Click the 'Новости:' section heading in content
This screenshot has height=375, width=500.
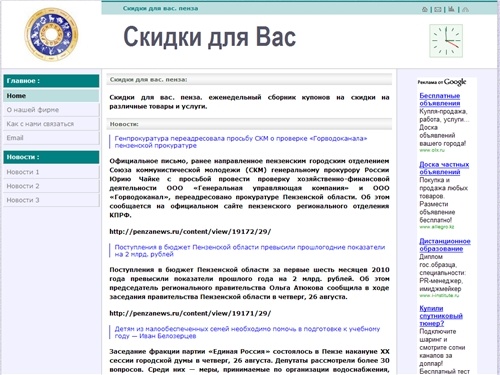(249, 124)
